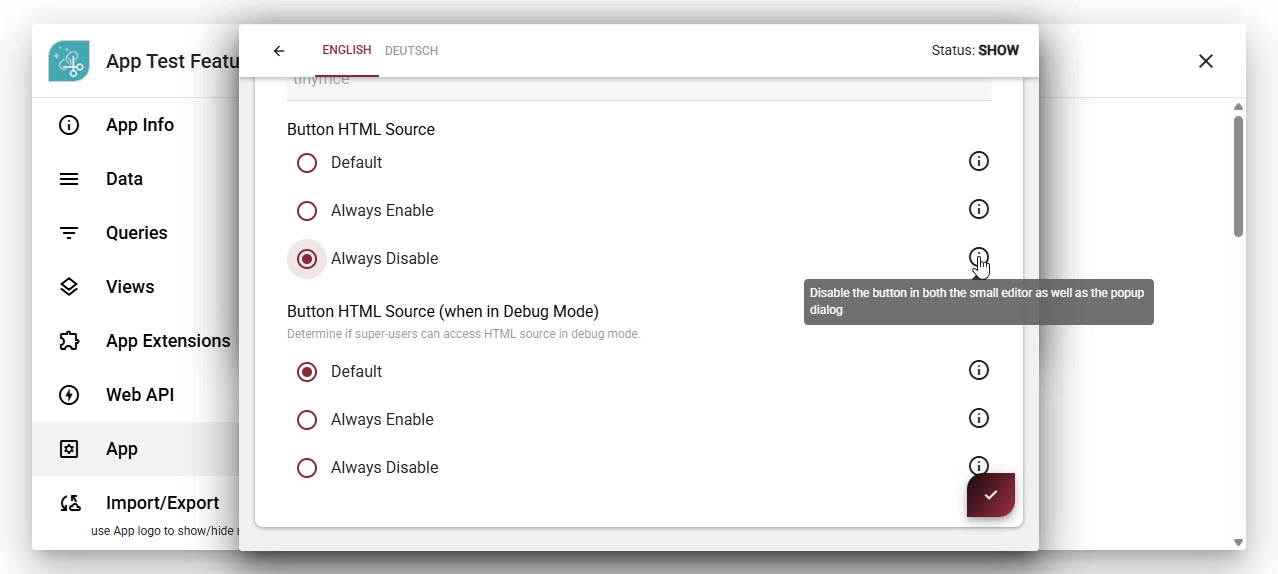Image resolution: width=1278 pixels, height=574 pixels.
Task: Select Always Enable radio for Debug Mode
Action: [307, 420]
